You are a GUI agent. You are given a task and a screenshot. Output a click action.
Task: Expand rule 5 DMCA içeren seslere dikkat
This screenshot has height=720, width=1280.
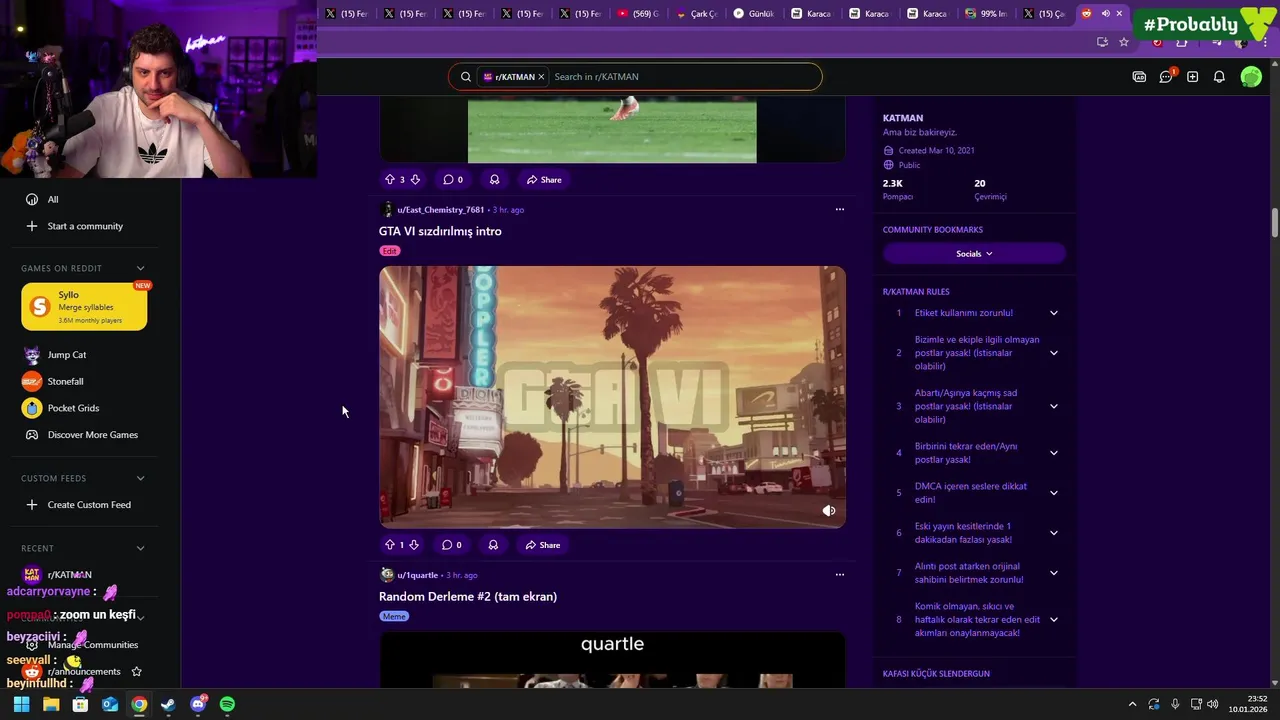point(1053,493)
